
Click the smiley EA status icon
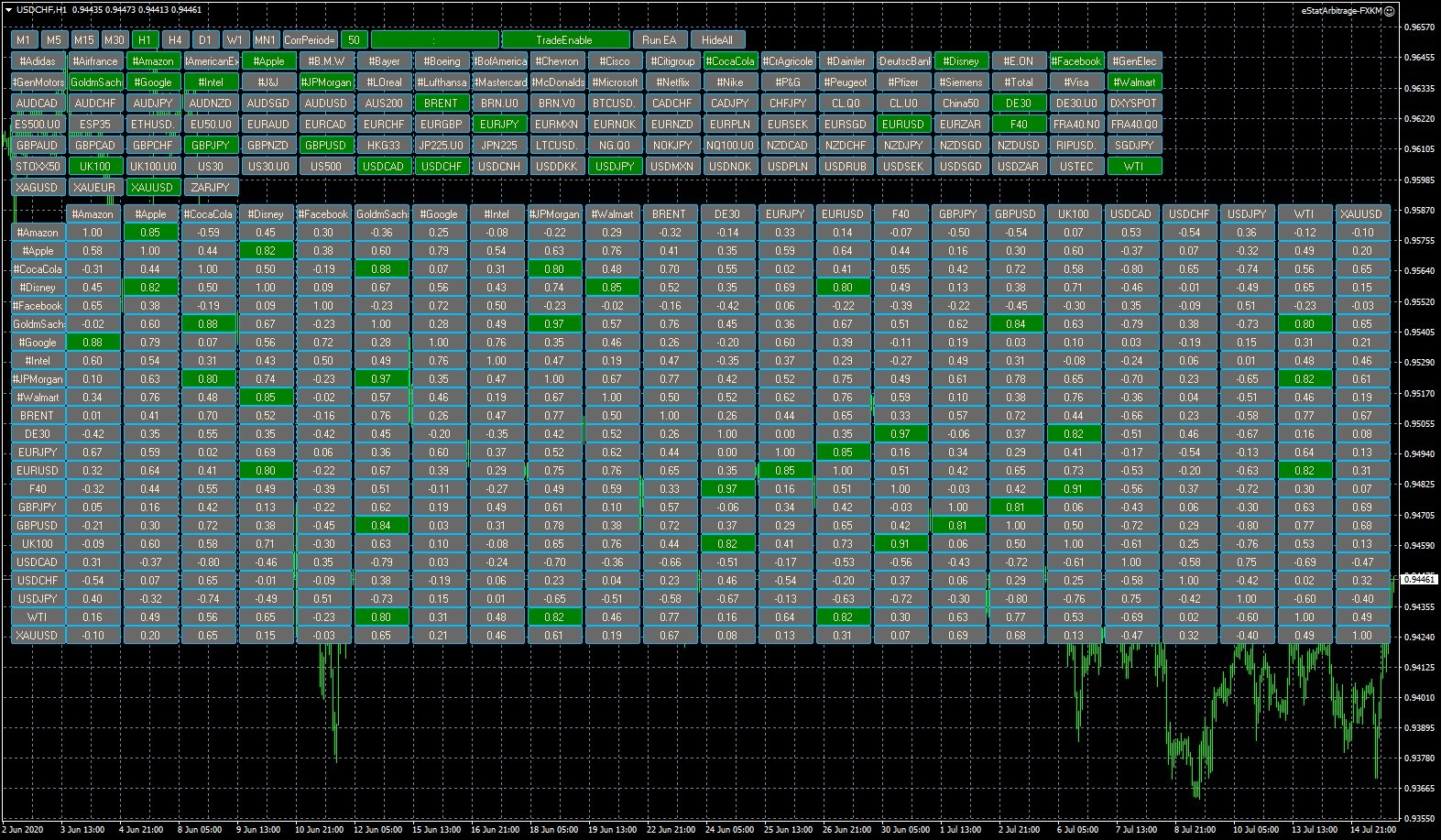1389,11
